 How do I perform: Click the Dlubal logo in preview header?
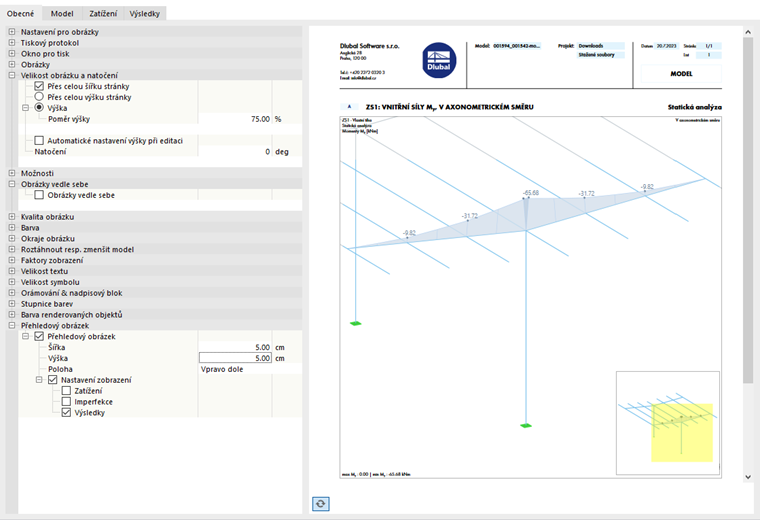coord(439,61)
